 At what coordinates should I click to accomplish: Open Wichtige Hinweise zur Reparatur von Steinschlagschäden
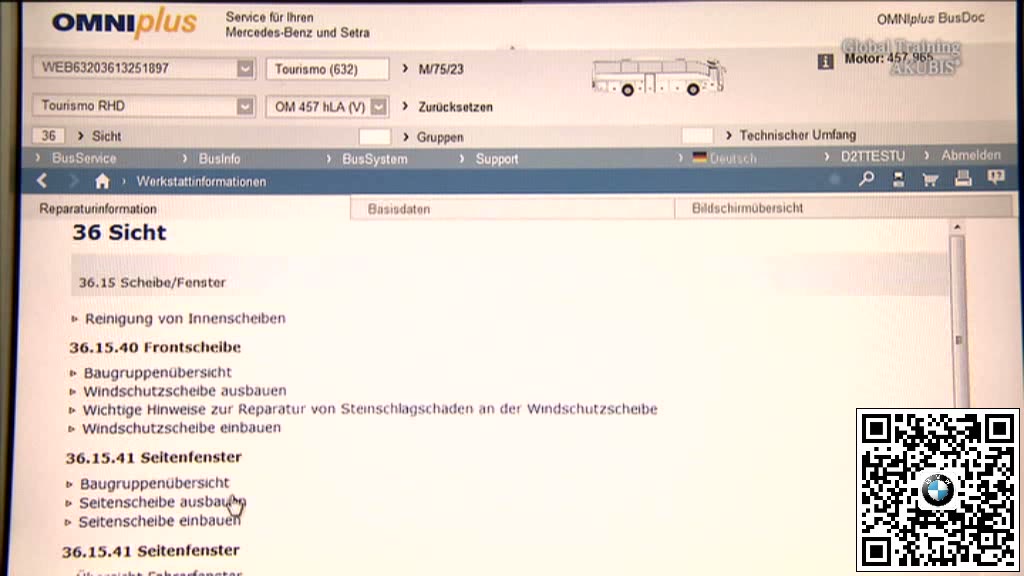[370, 409]
